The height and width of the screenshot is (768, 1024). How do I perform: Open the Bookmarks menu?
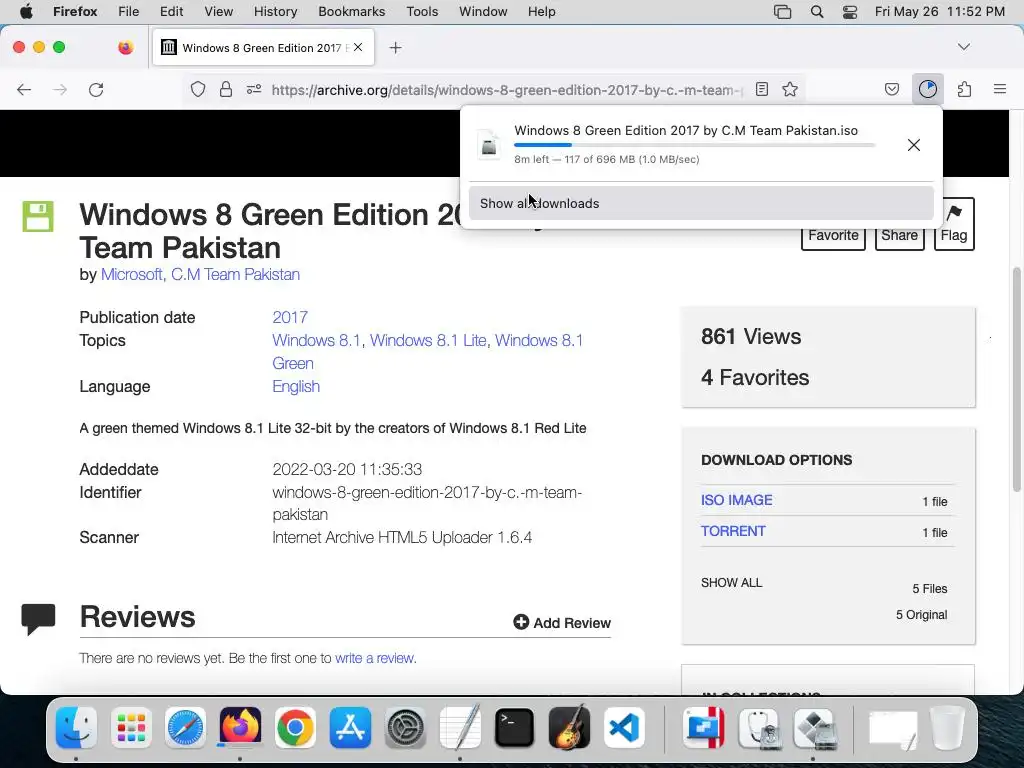point(351,12)
